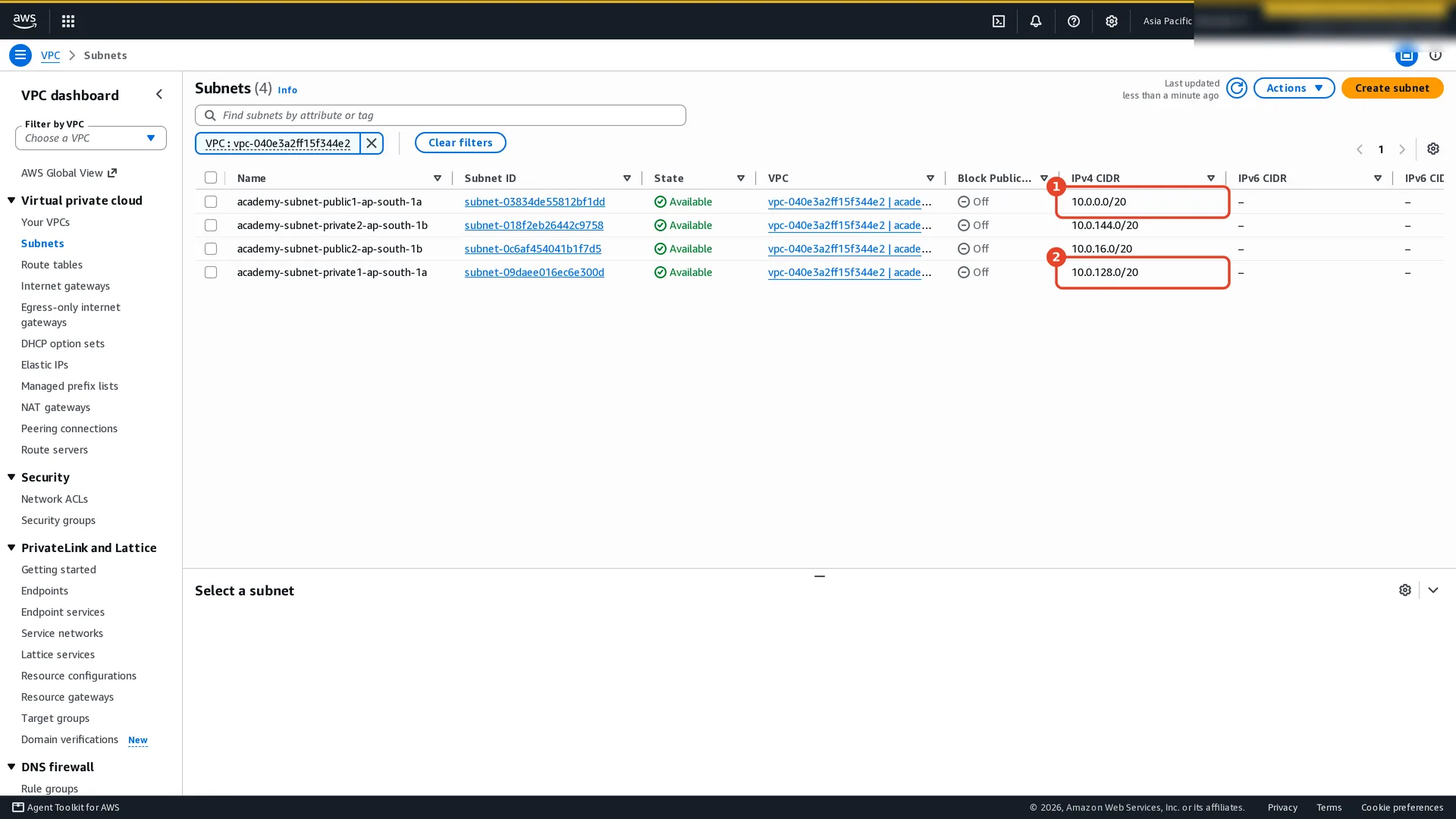Expand the Select a subnet panel chevron
Image resolution: width=1456 pixels, height=819 pixels.
point(1433,590)
